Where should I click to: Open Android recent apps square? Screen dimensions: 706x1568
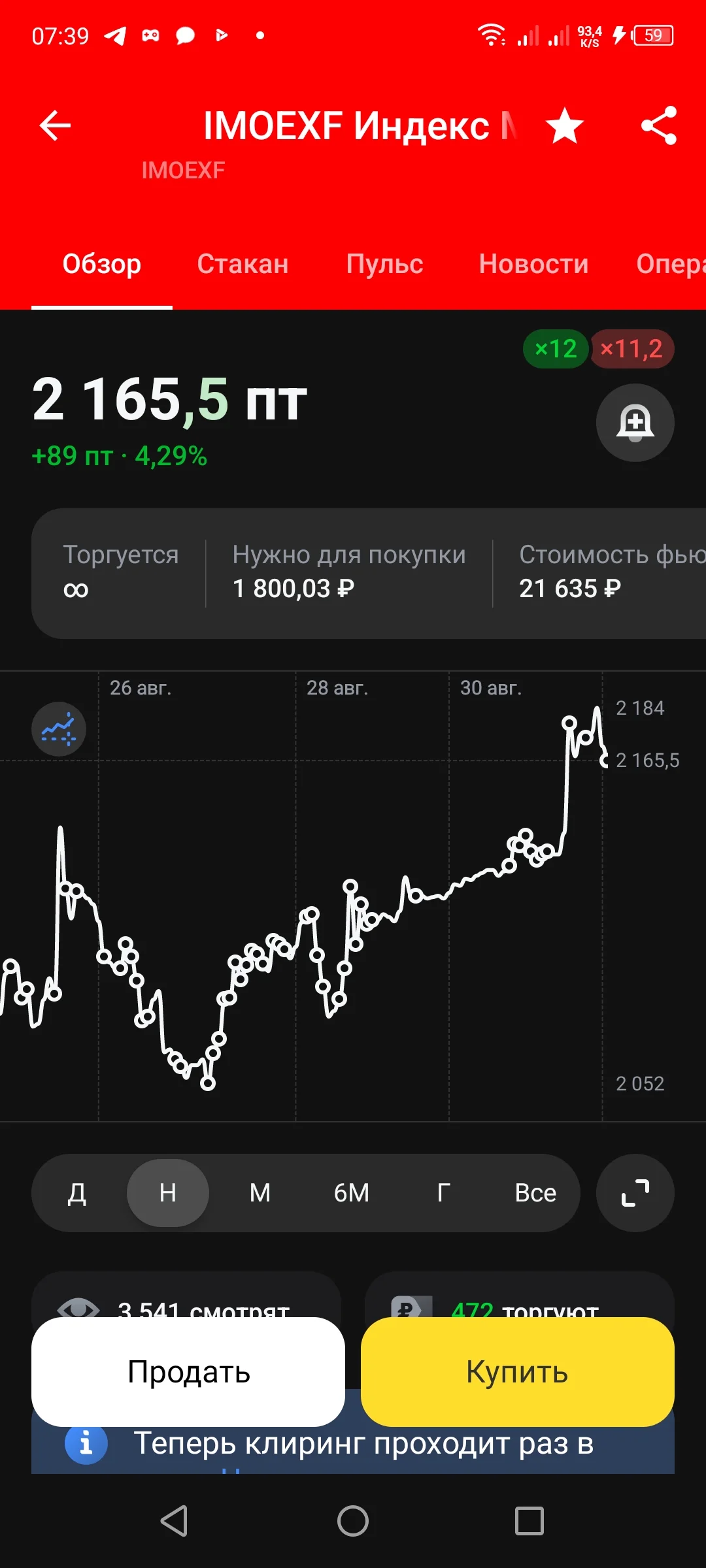click(x=529, y=1521)
